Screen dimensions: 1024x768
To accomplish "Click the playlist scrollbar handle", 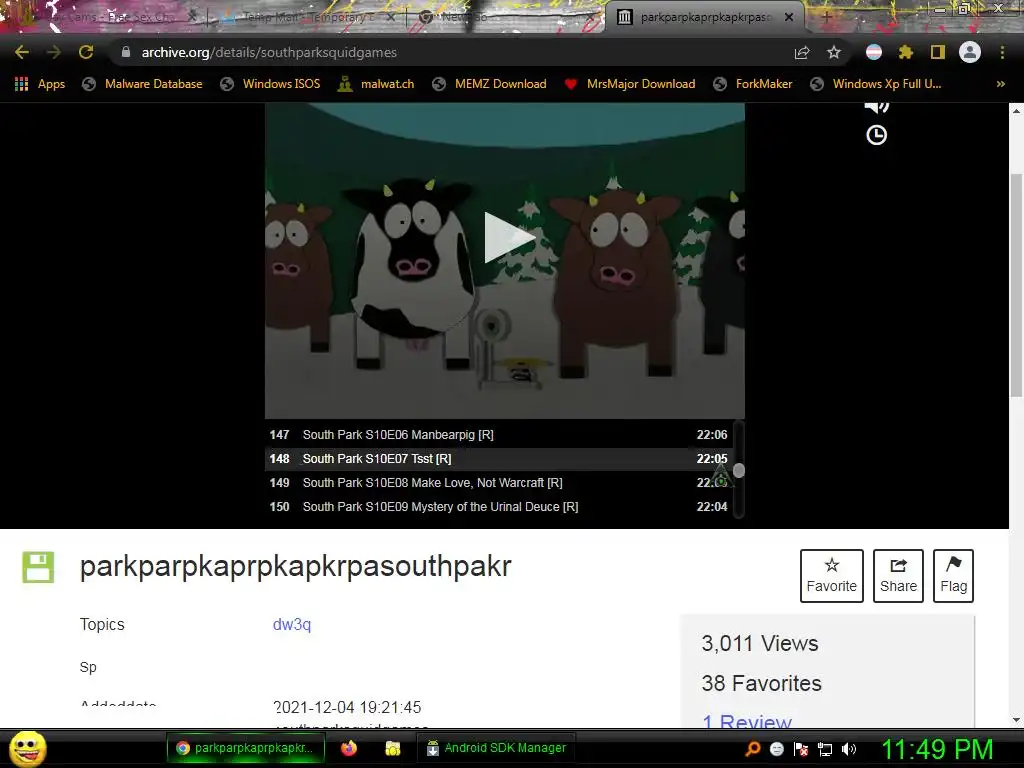I will click(x=739, y=470).
